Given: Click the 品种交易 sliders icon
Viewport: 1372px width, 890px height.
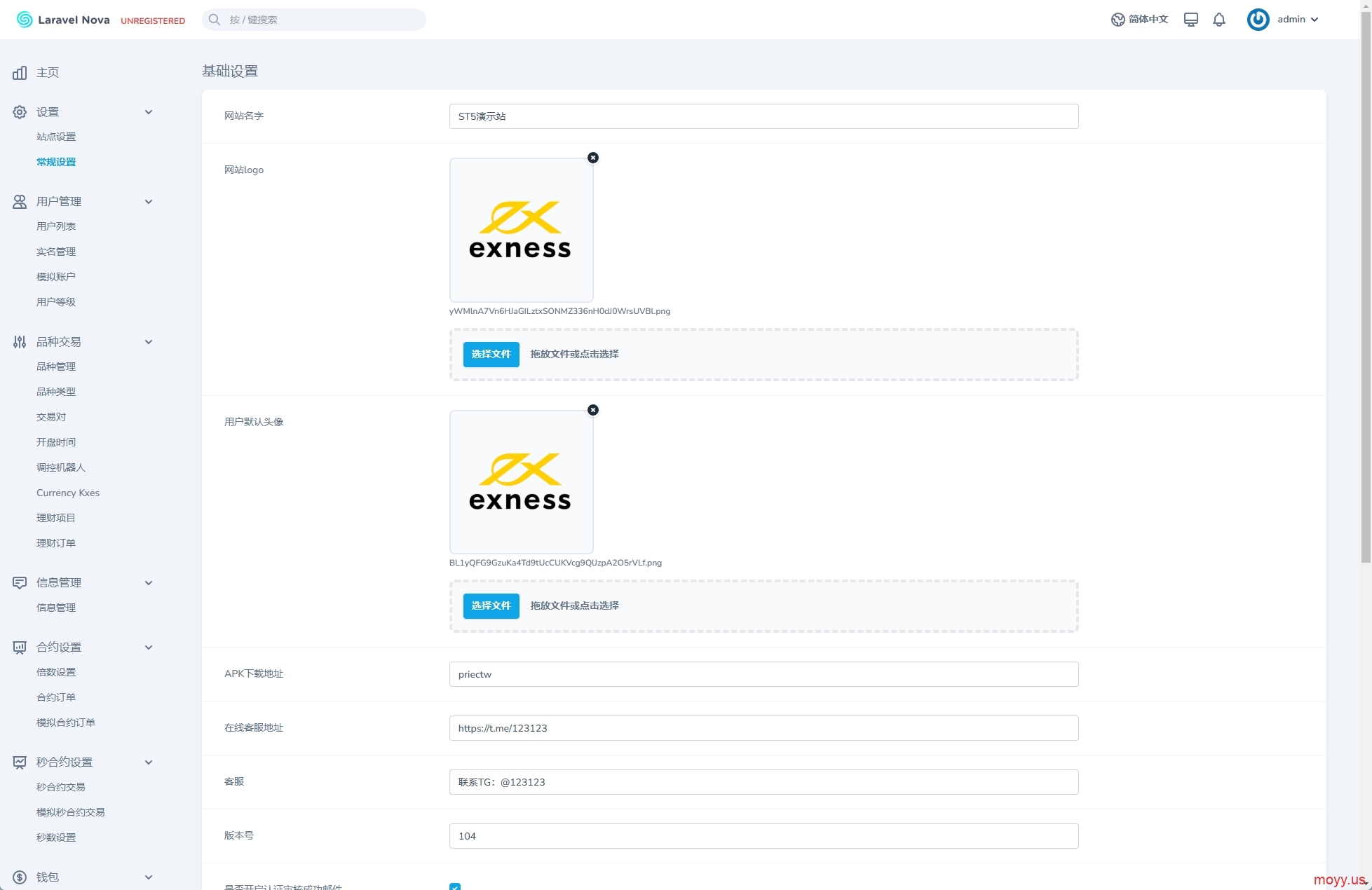Looking at the screenshot, I should coord(20,342).
